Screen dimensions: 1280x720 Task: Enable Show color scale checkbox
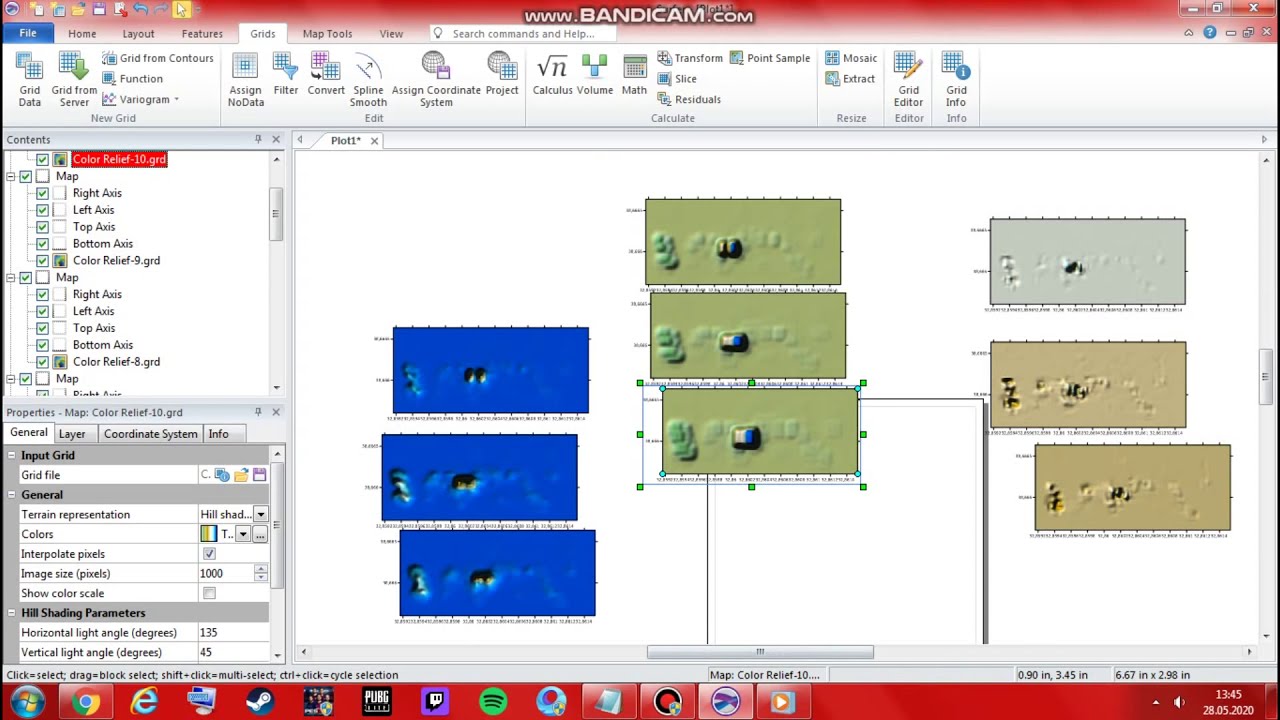(209, 593)
